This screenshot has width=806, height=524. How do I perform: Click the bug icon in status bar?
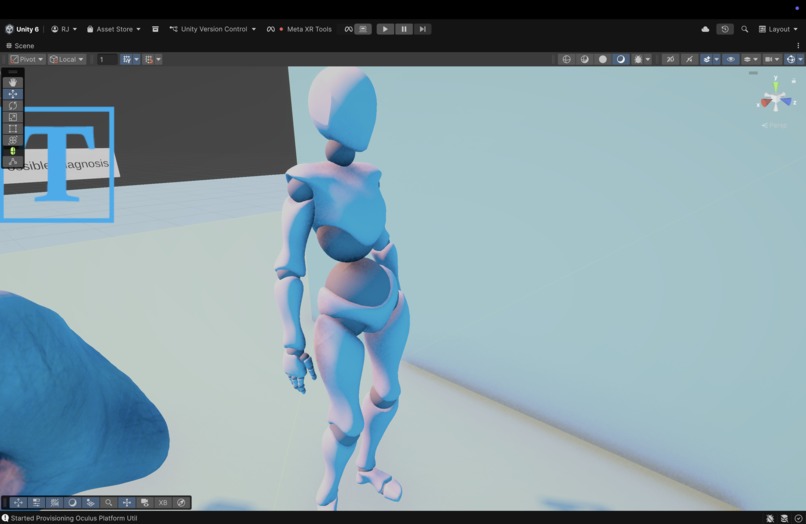point(770,518)
